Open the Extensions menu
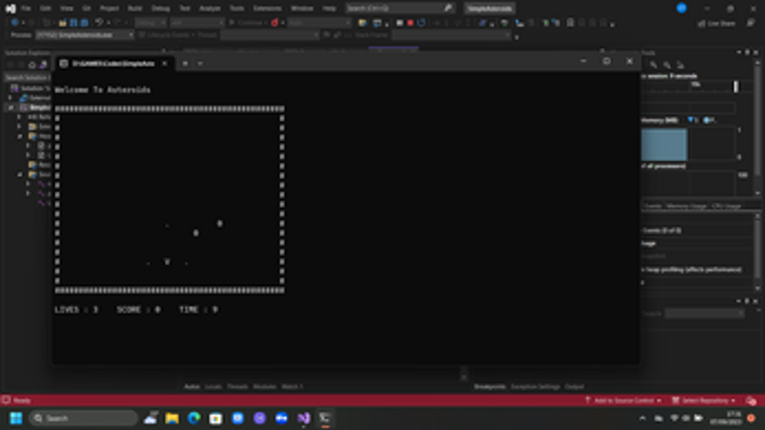This screenshot has height=430, width=765. [x=267, y=8]
